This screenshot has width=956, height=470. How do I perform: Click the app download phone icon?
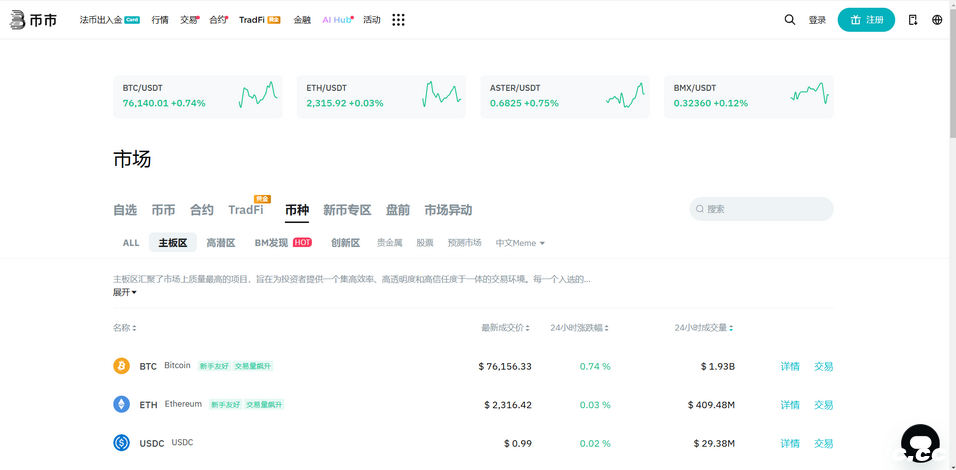point(913,20)
